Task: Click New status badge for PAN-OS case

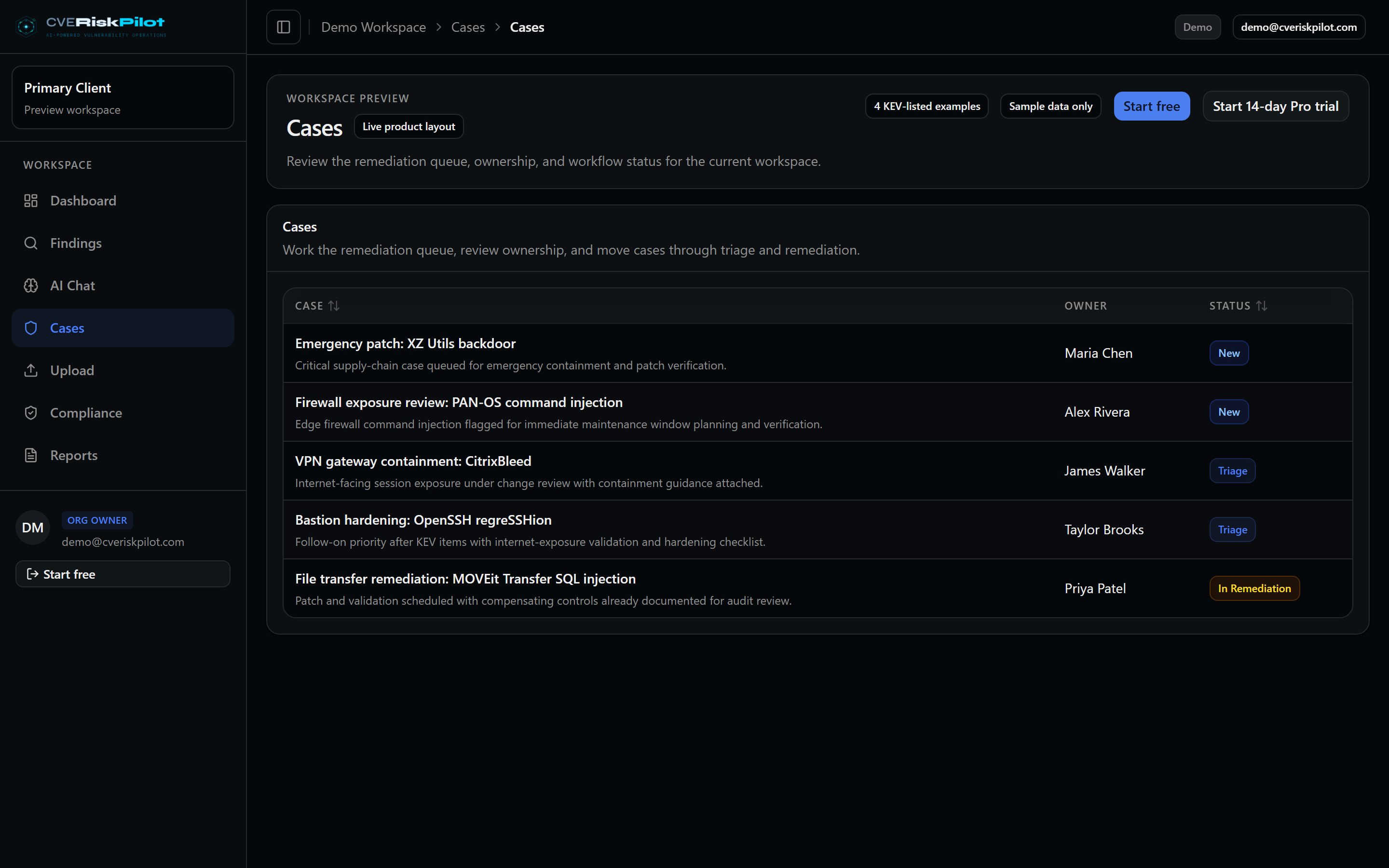Action: (x=1229, y=412)
